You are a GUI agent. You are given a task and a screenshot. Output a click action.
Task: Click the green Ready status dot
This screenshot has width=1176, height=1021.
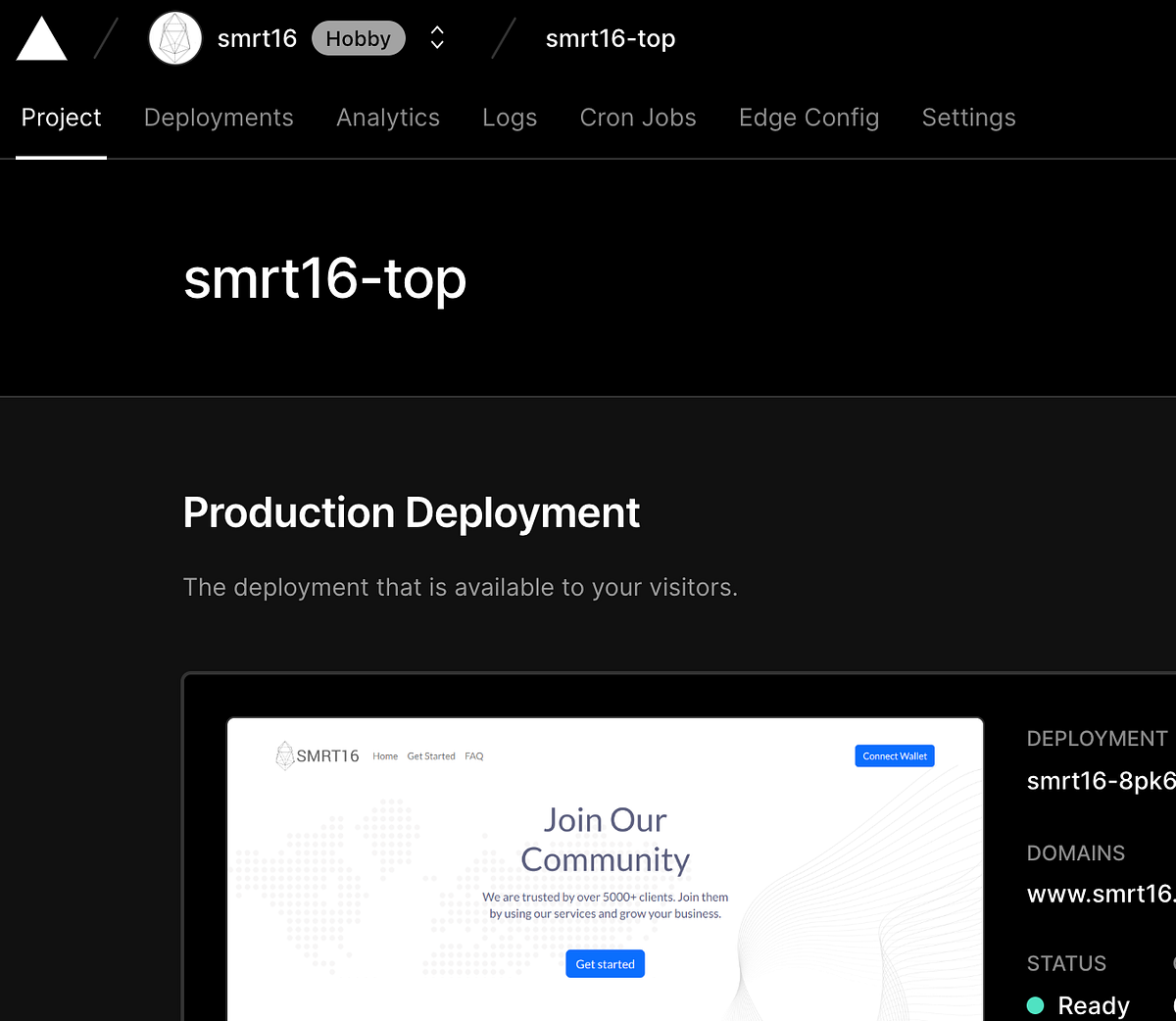(x=1035, y=1005)
